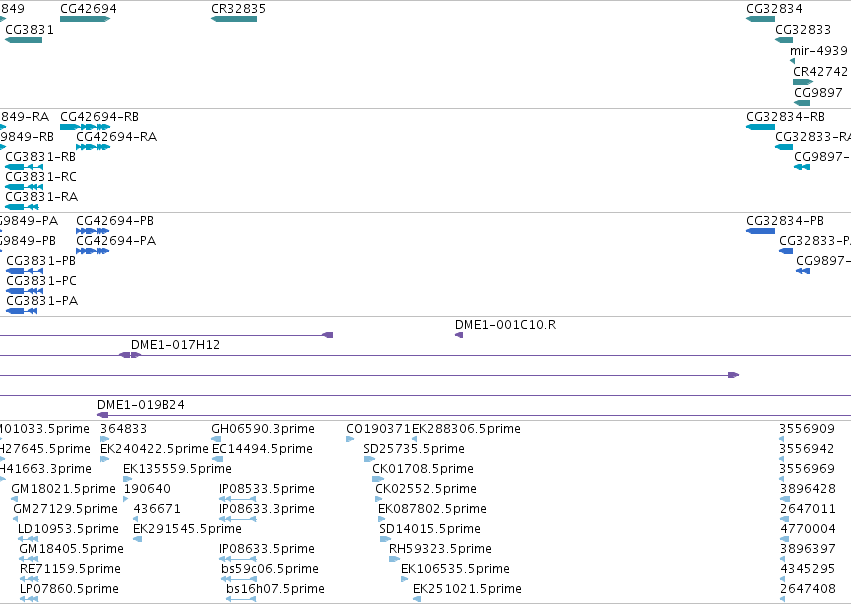The image size is (851, 604).
Task: Select the DME1-017H12 BAC label
Action: (175, 345)
